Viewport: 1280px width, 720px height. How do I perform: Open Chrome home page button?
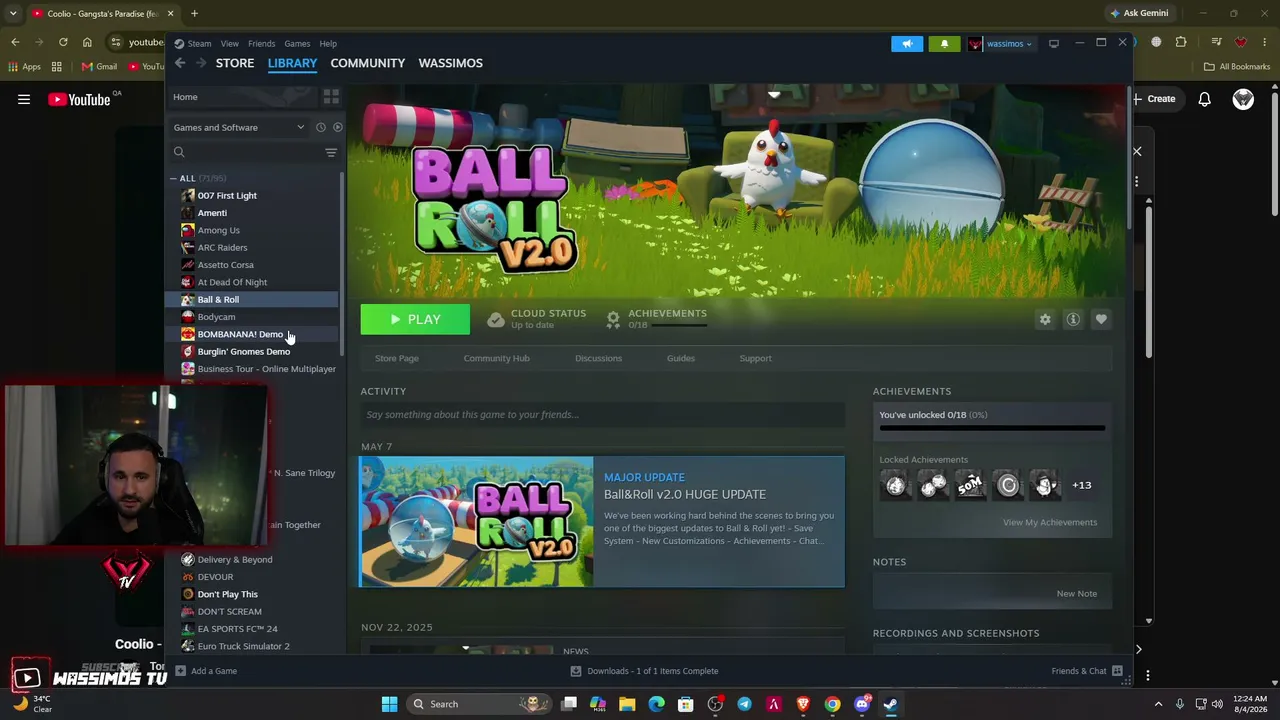[87, 42]
